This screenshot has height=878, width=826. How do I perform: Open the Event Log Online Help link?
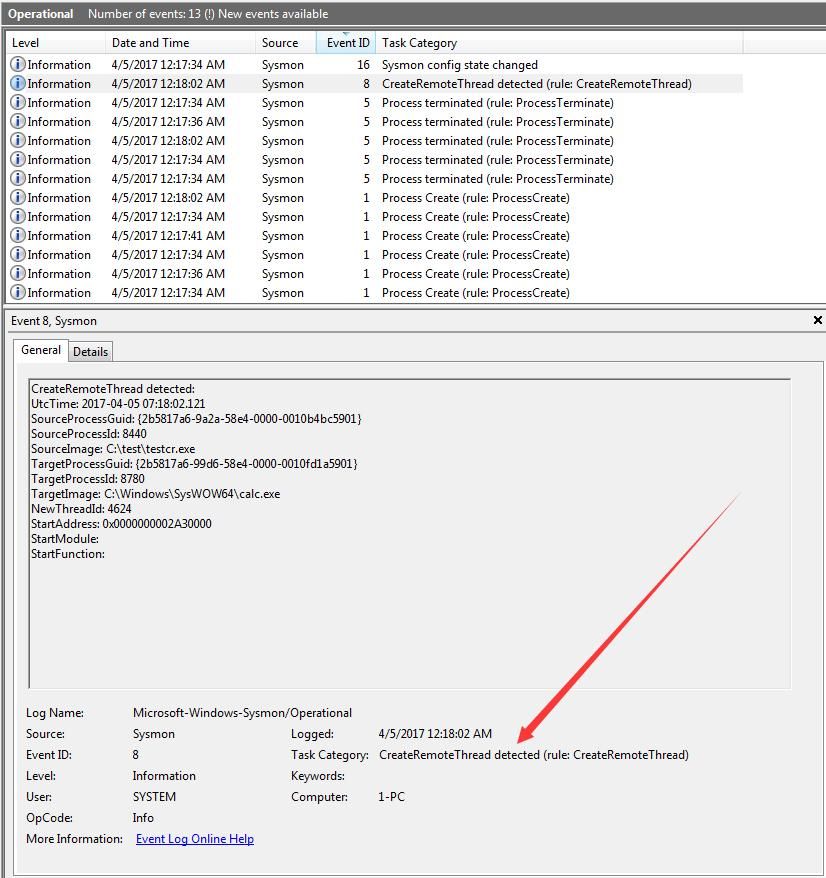[x=195, y=839]
